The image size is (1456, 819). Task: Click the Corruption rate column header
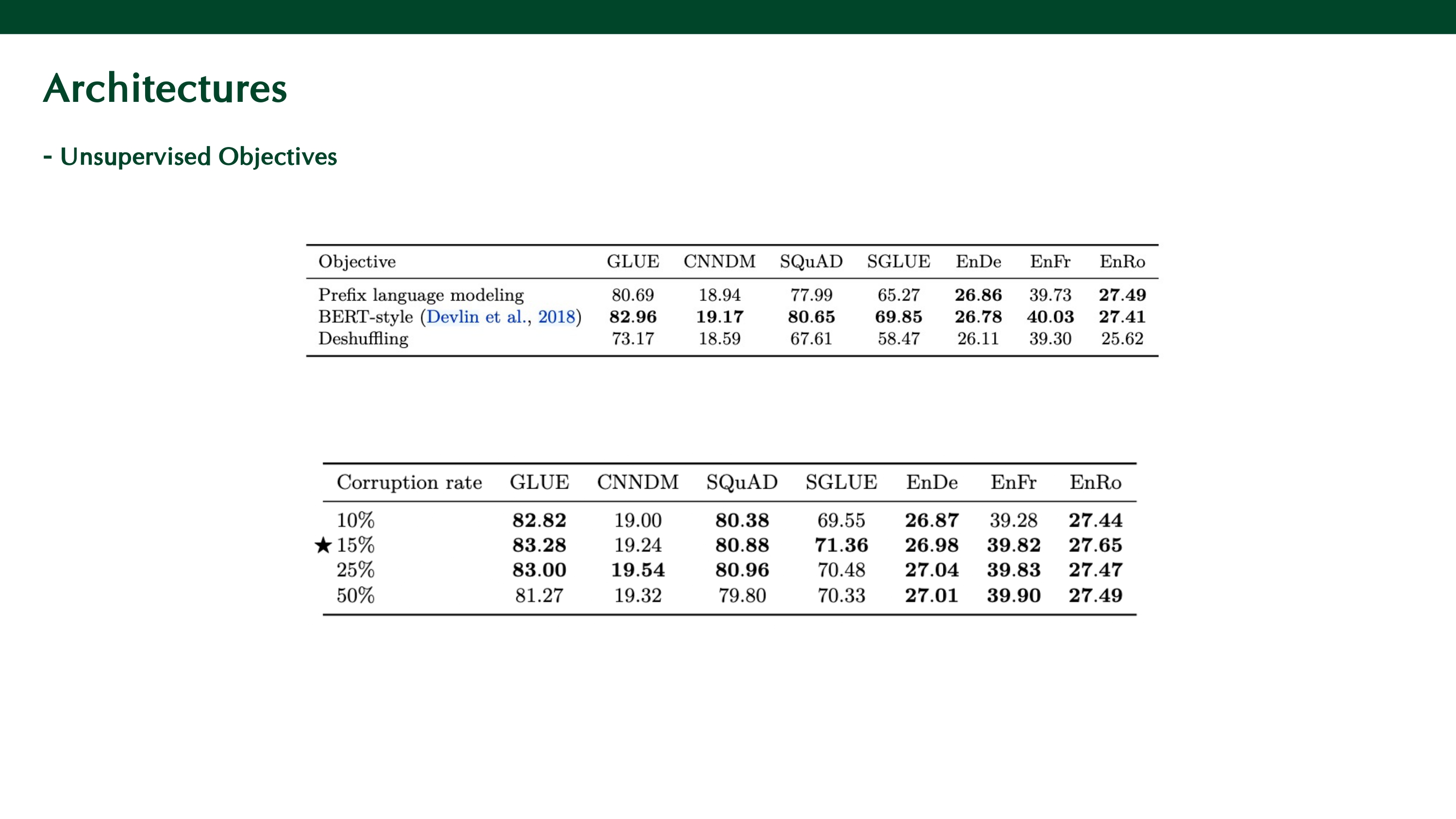(x=409, y=482)
